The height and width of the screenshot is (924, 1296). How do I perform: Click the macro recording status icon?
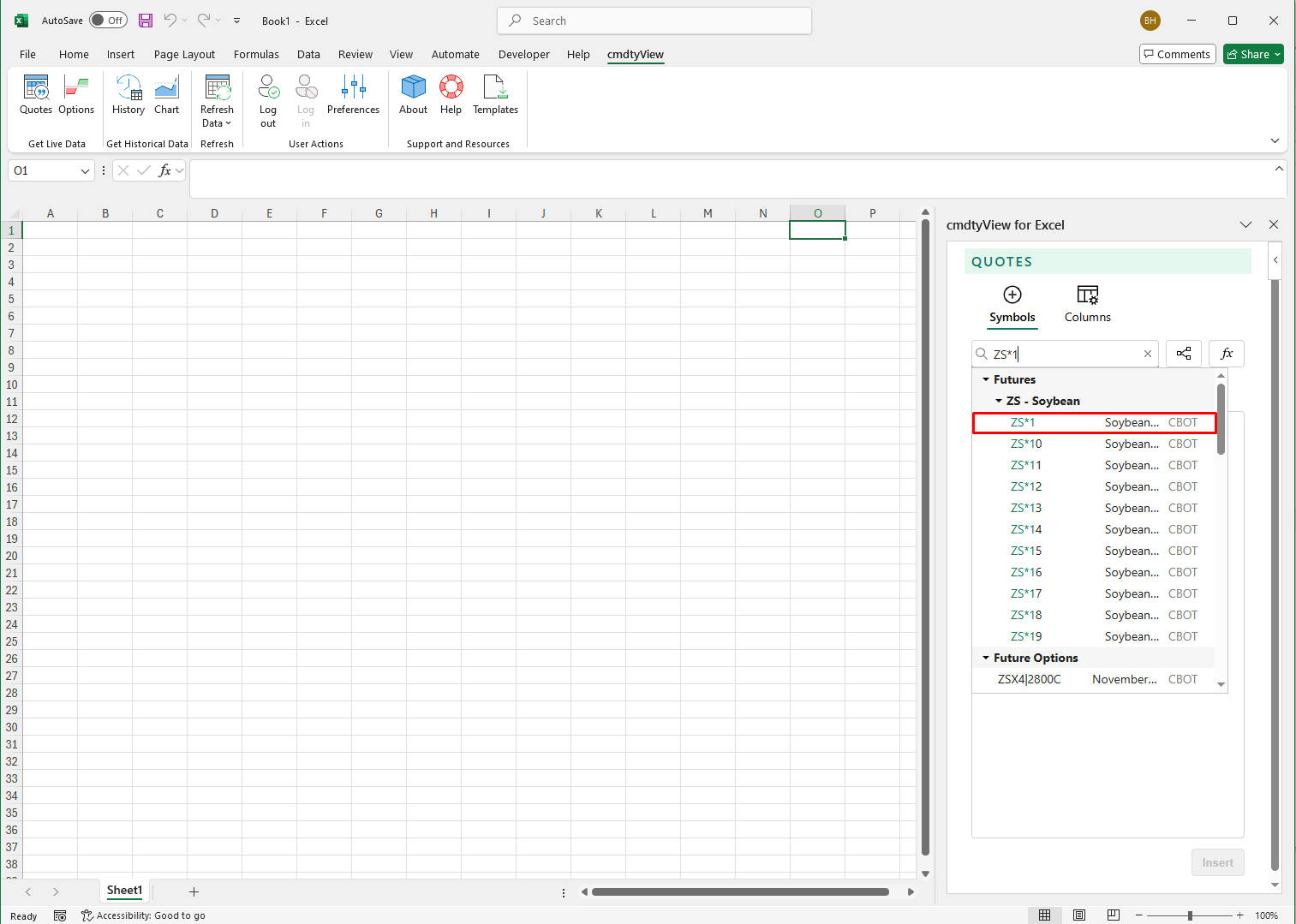(59, 915)
